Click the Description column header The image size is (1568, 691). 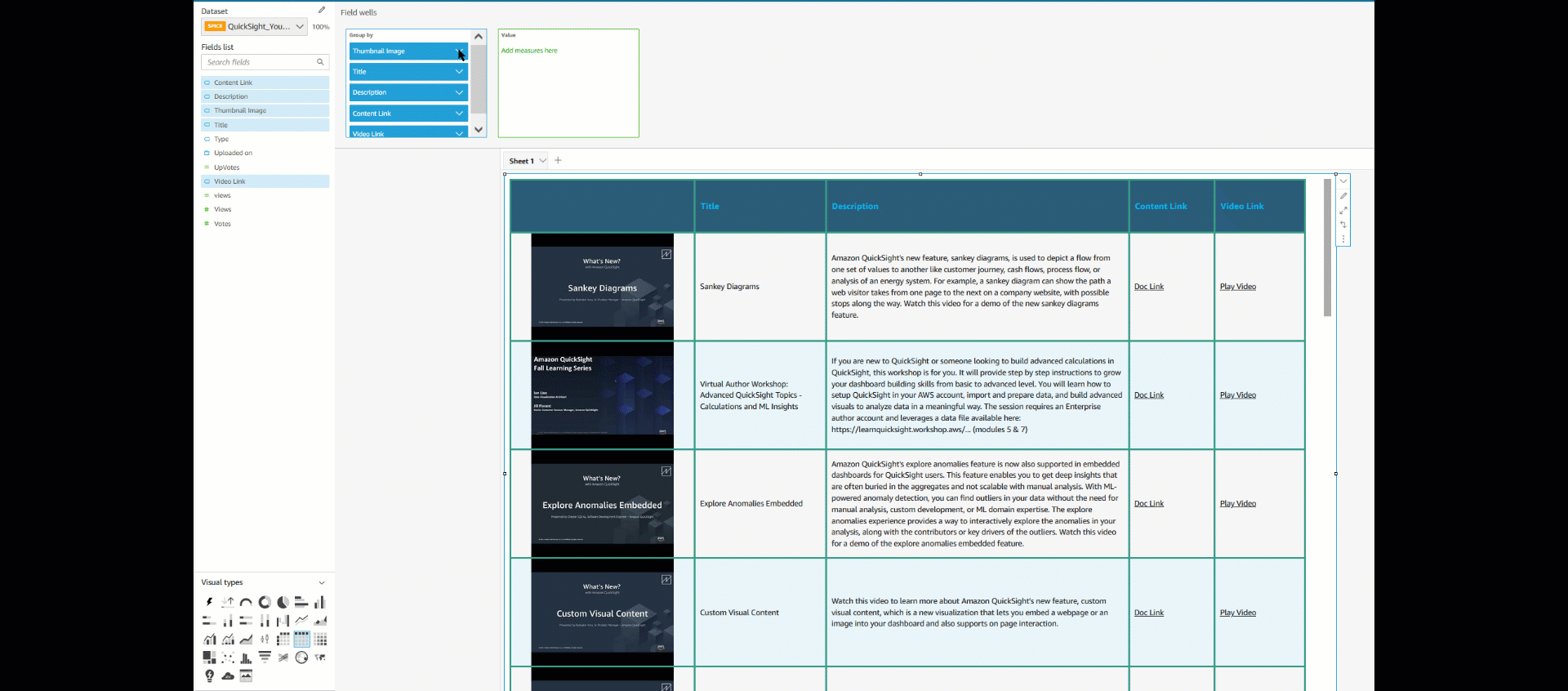coord(855,207)
